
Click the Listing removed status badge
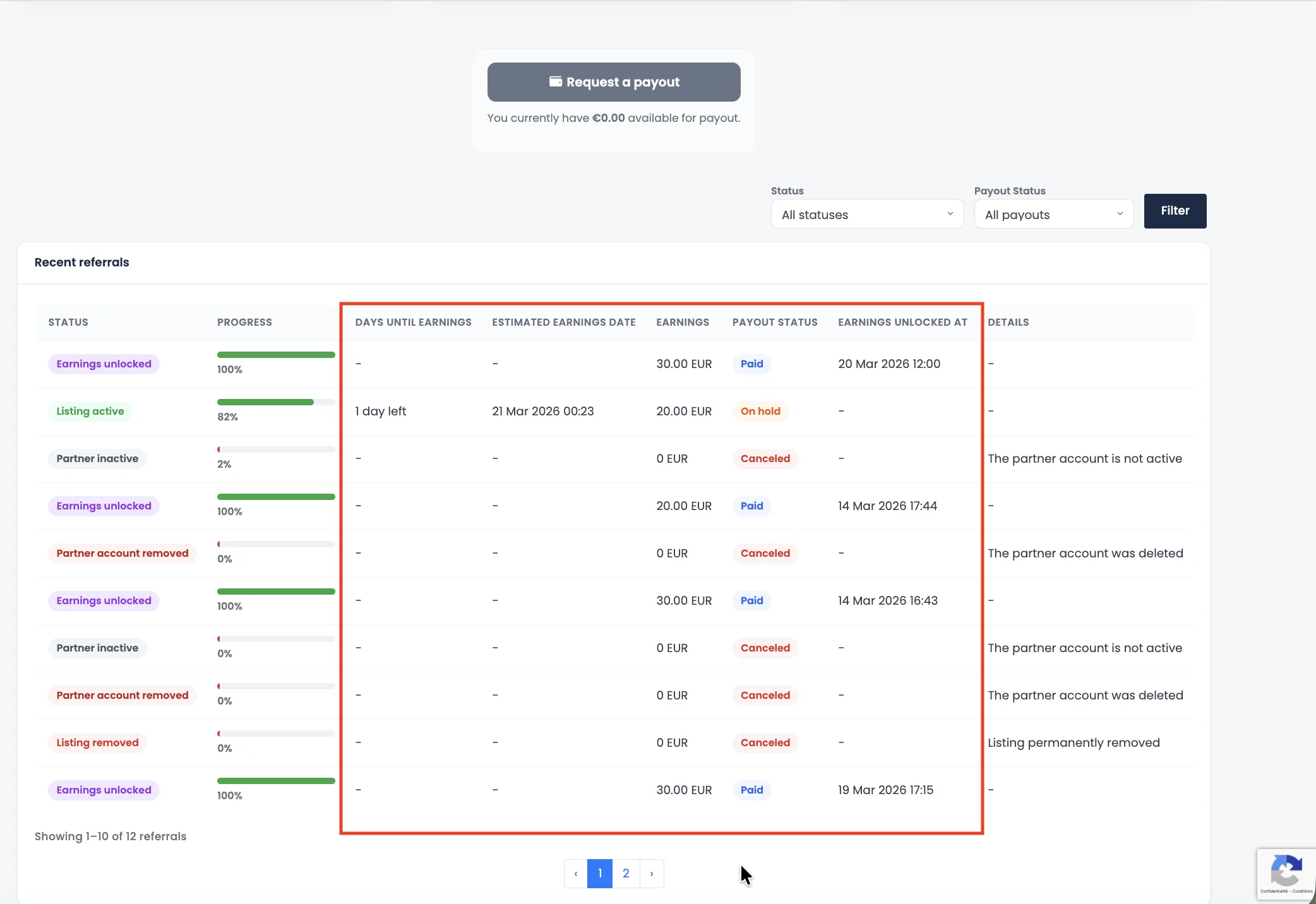97,743
